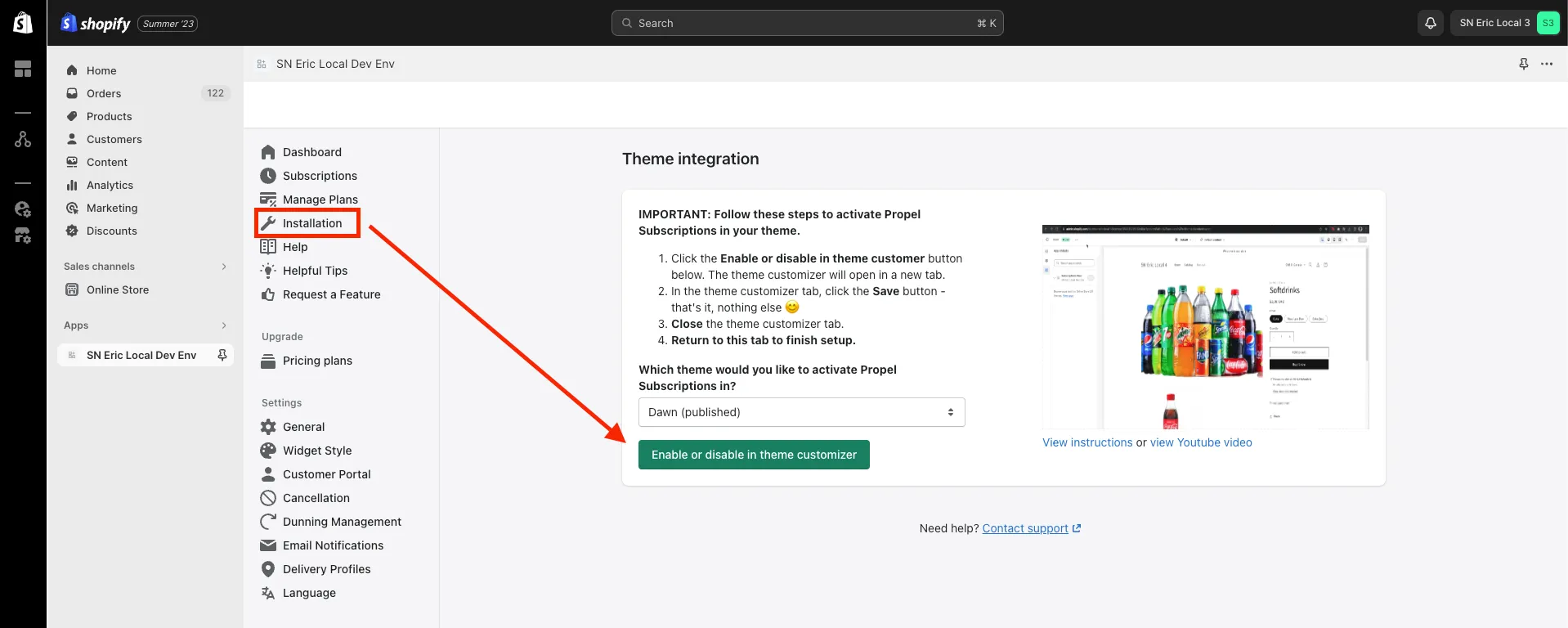Click the theme preview screenshot thumbnail
The width and height of the screenshot is (1568, 628).
[x=1205, y=327]
